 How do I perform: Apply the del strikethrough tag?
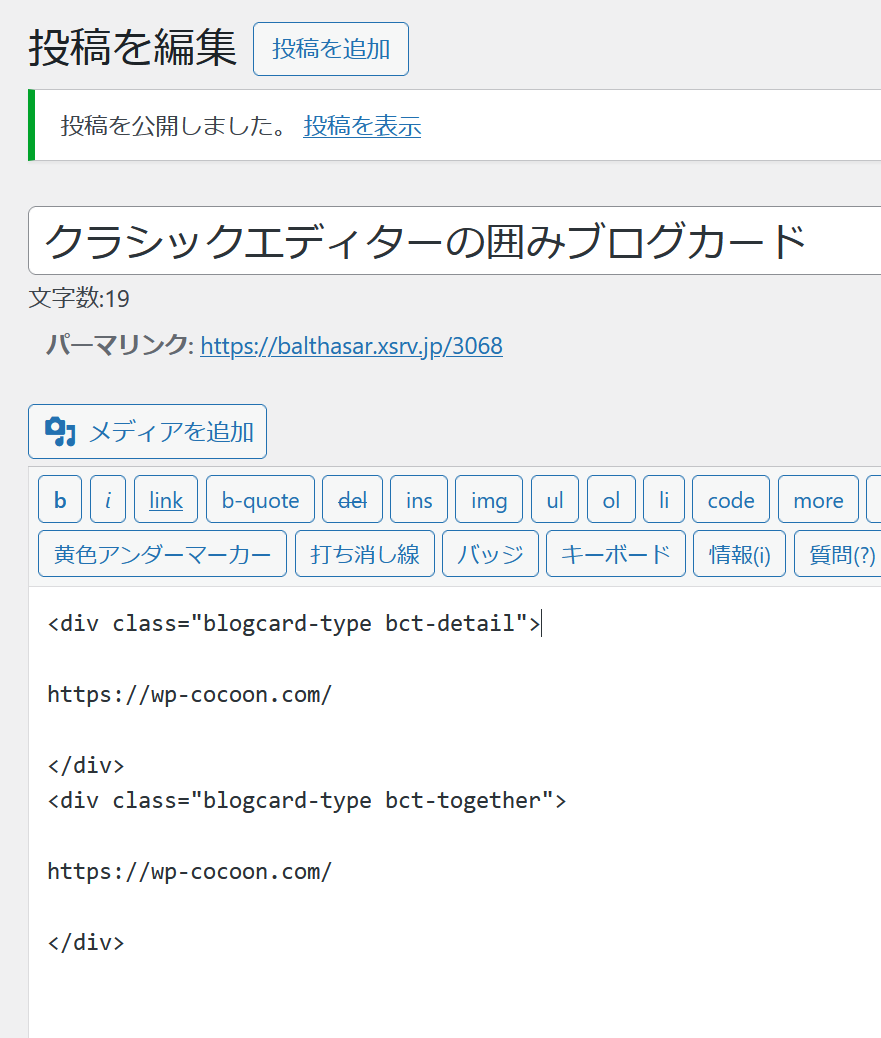352,499
